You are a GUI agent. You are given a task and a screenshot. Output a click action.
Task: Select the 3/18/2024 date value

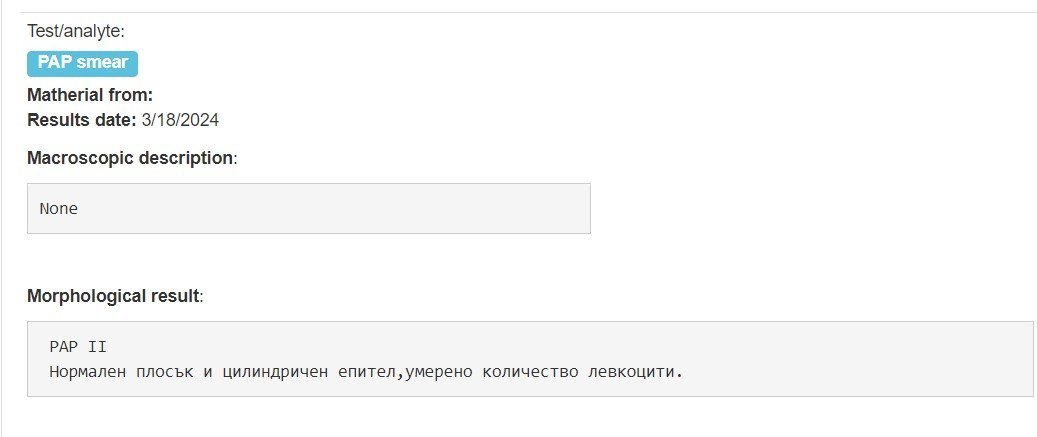click(180, 120)
